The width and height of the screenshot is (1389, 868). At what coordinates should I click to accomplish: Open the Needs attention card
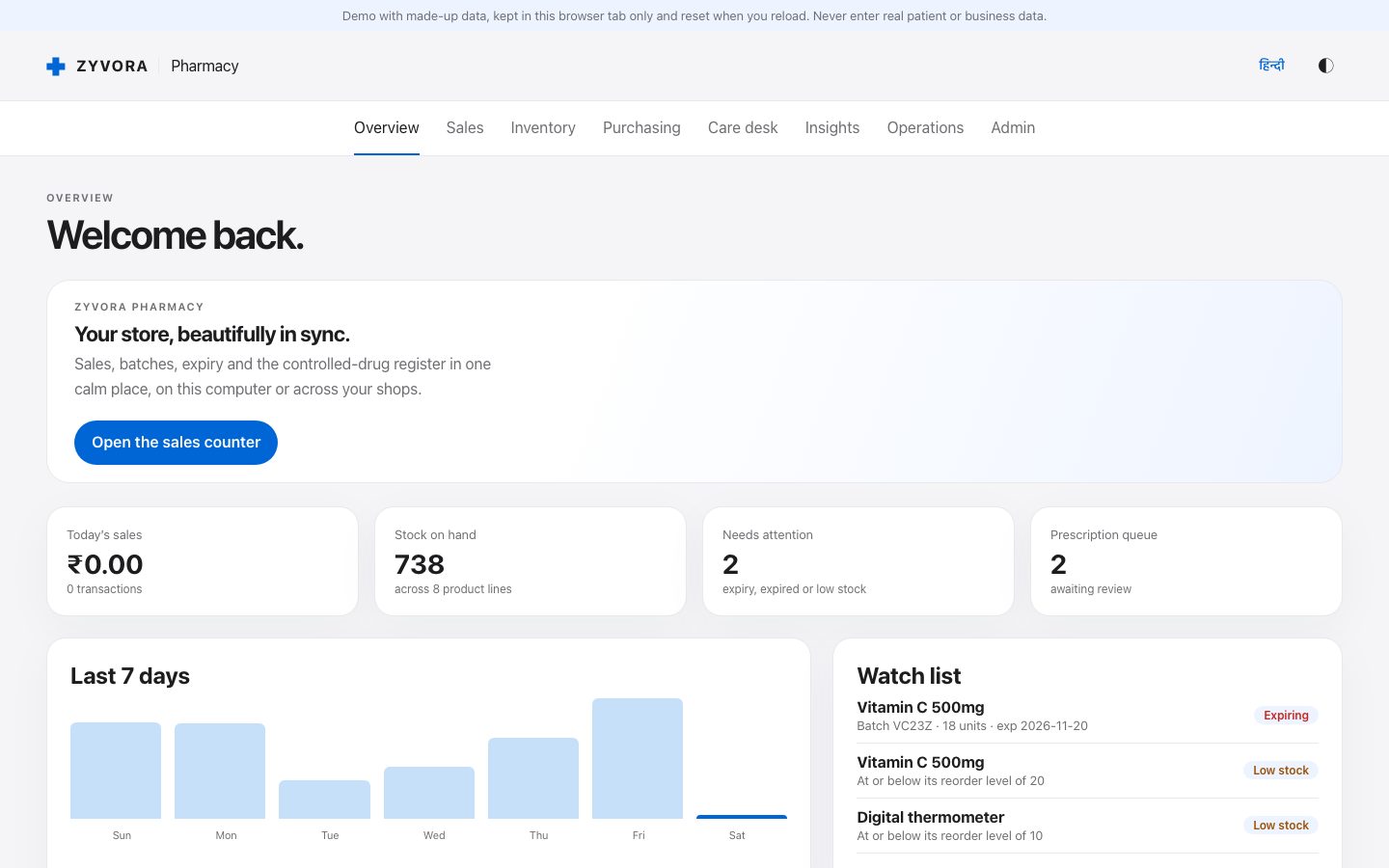click(858, 561)
